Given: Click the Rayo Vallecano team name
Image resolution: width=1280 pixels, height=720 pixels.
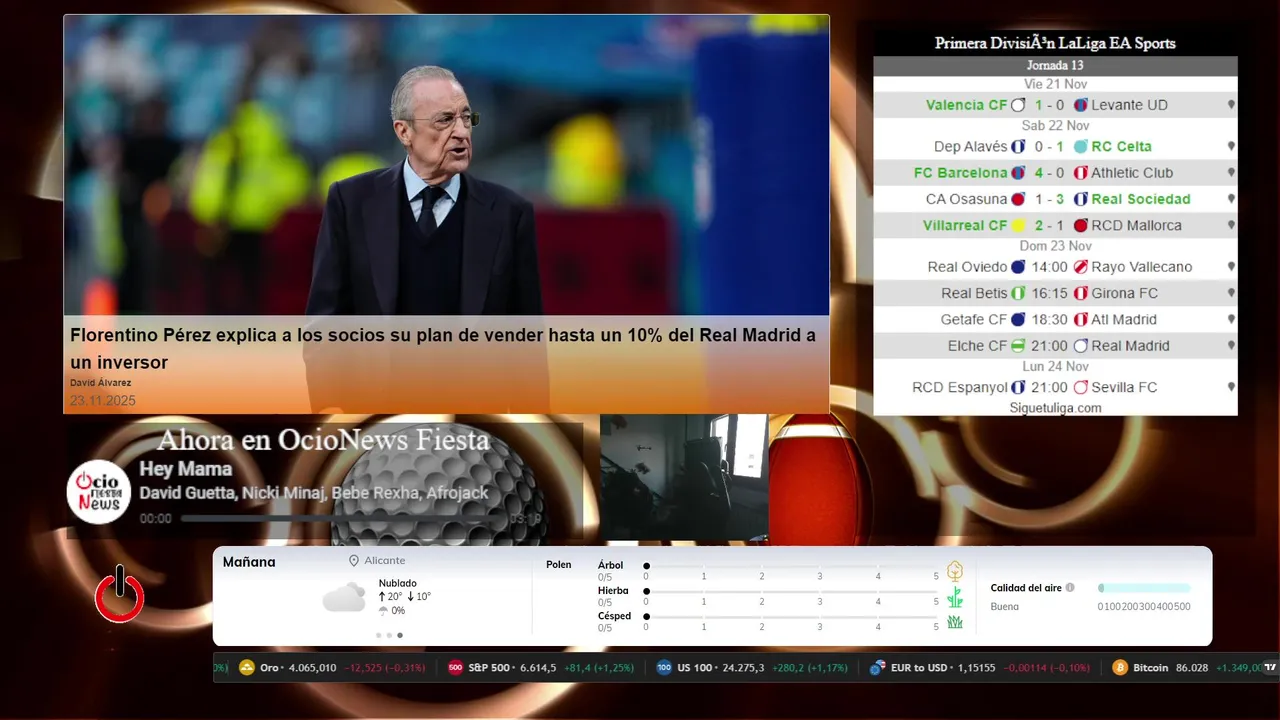Looking at the screenshot, I should [x=1142, y=267].
